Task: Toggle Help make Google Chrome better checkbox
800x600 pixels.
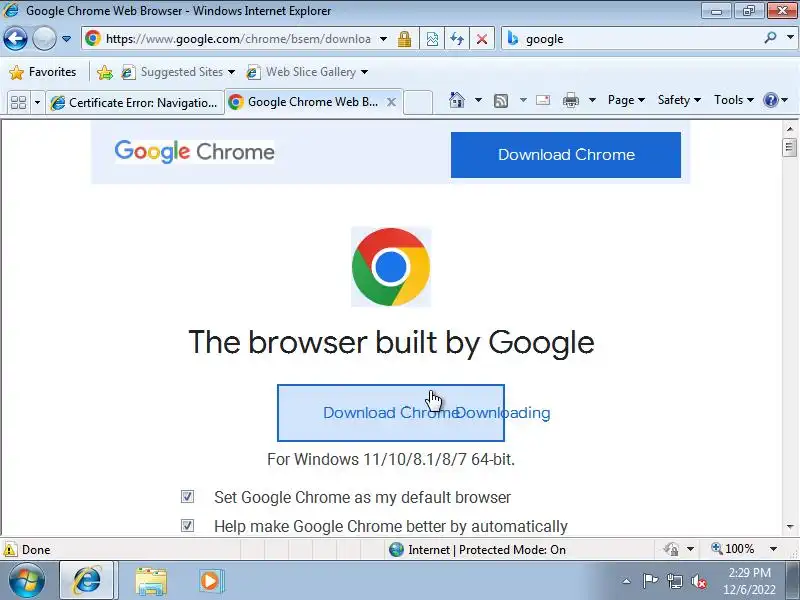Action: [187, 526]
